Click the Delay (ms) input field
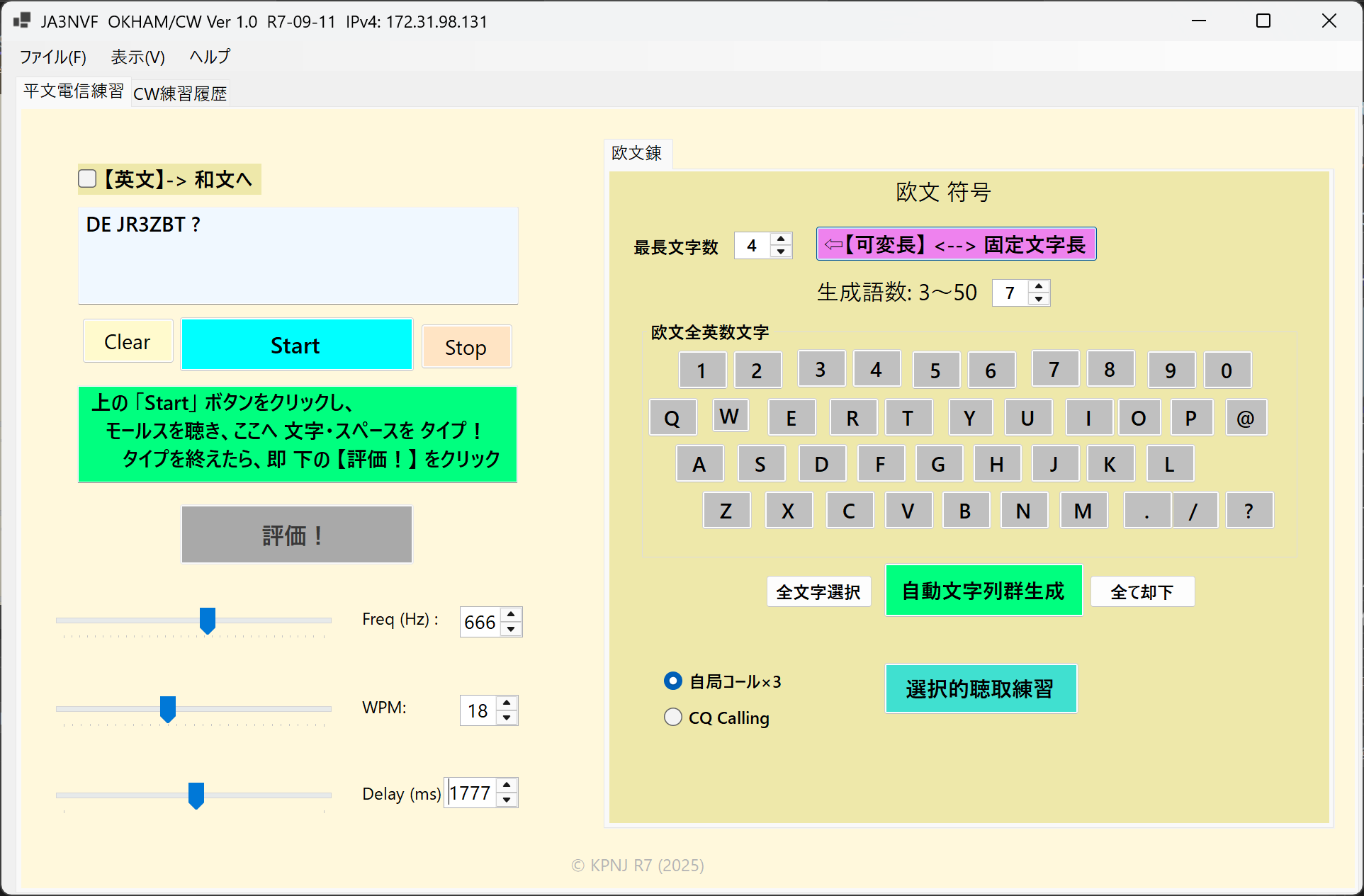The height and width of the screenshot is (896, 1364). point(470,793)
